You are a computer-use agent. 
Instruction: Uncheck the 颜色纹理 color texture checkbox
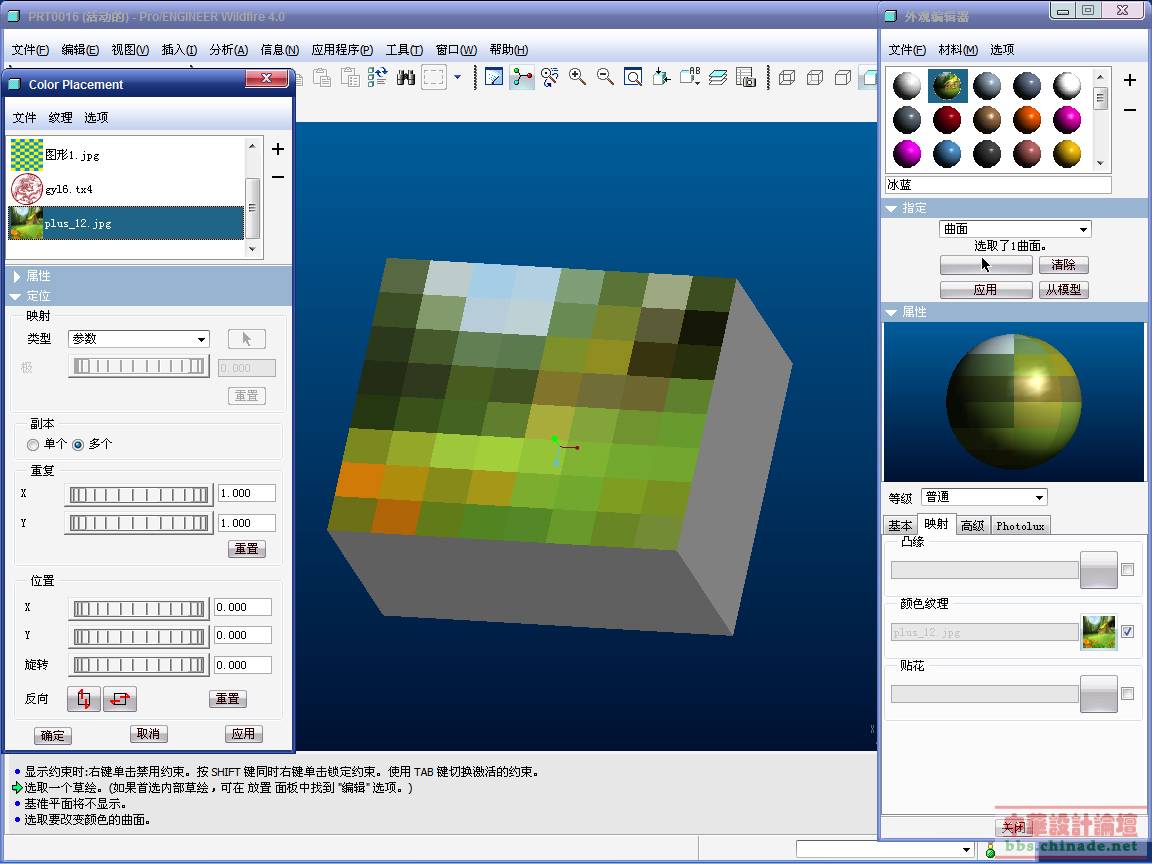click(1128, 632)
